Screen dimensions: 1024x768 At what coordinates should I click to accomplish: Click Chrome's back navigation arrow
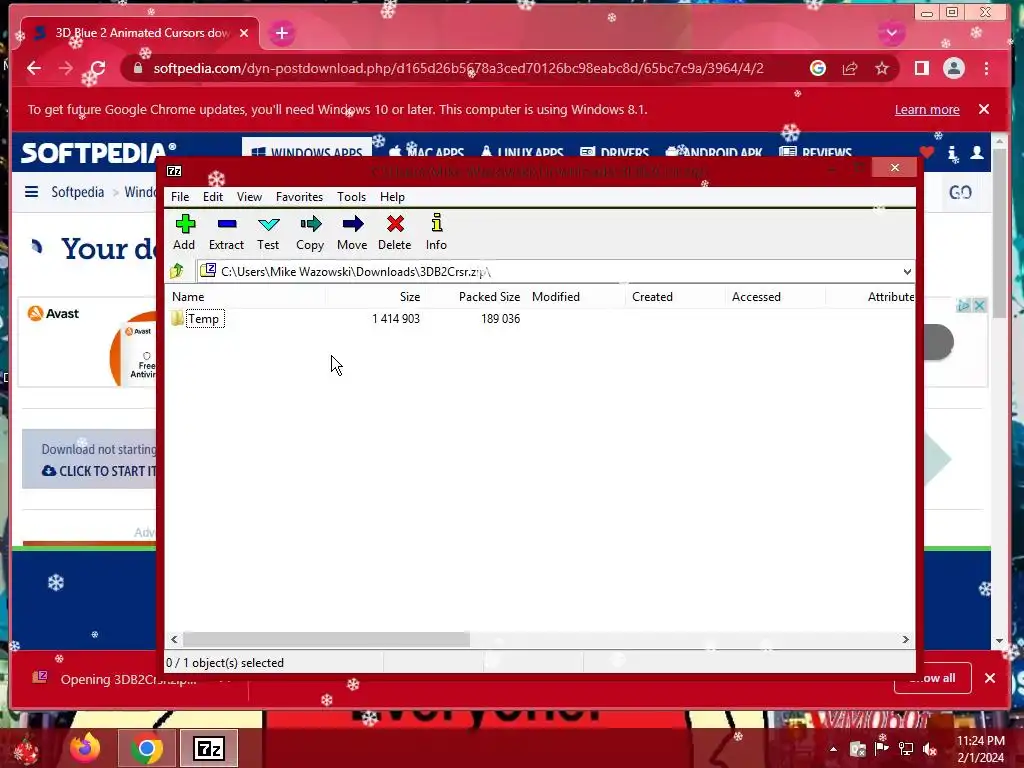(x=34, y=68)
